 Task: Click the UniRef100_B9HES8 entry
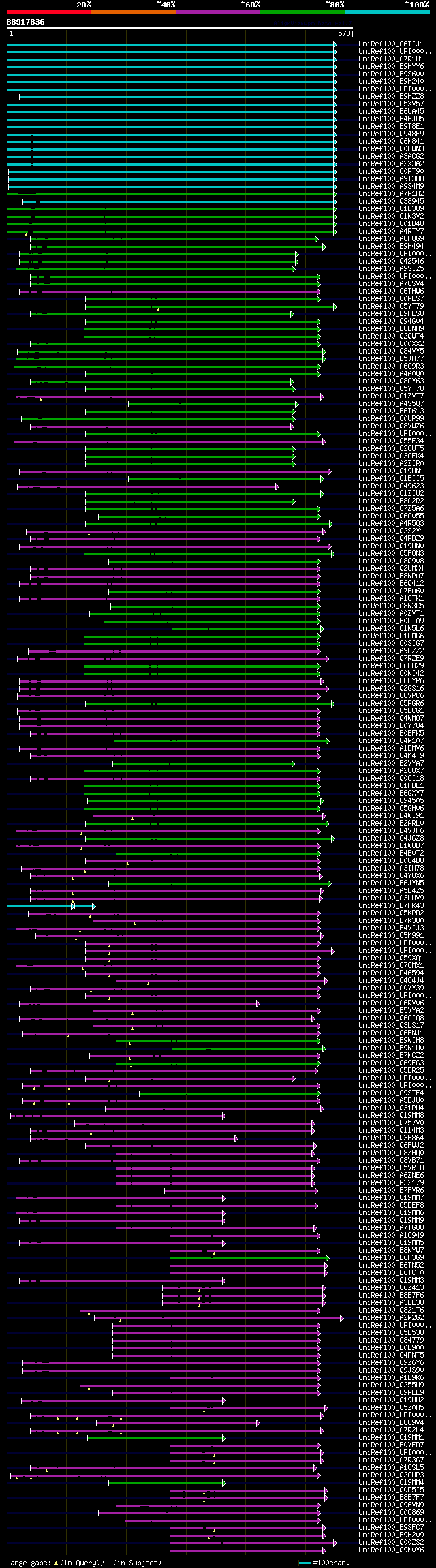click(x=391, y=314)
